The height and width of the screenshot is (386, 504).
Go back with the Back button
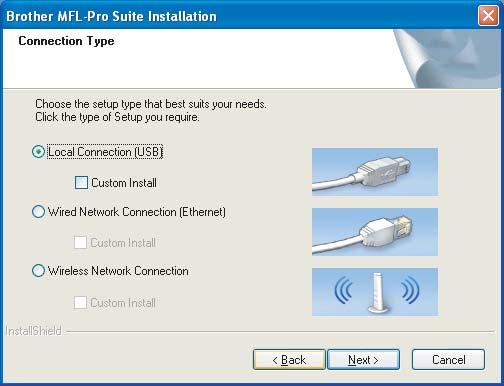289,360
